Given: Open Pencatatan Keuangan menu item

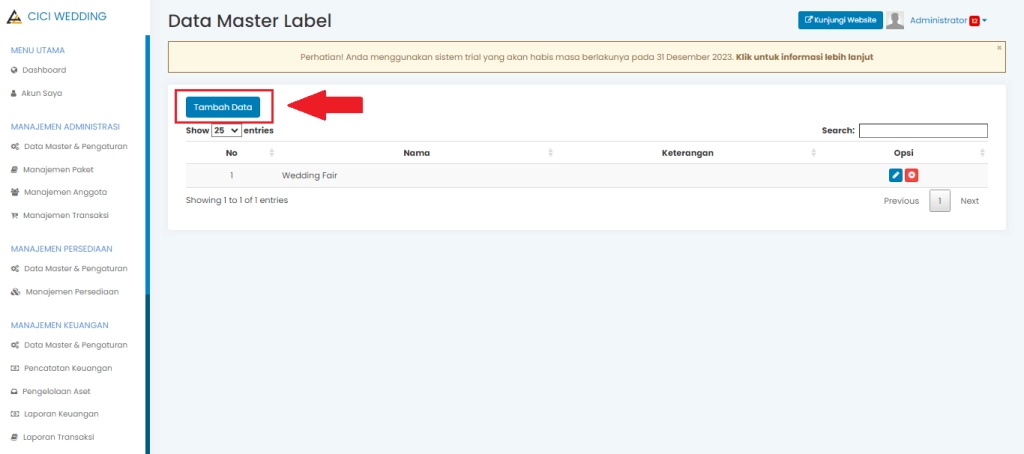Looking at the screenshot, I should point(68,368).
